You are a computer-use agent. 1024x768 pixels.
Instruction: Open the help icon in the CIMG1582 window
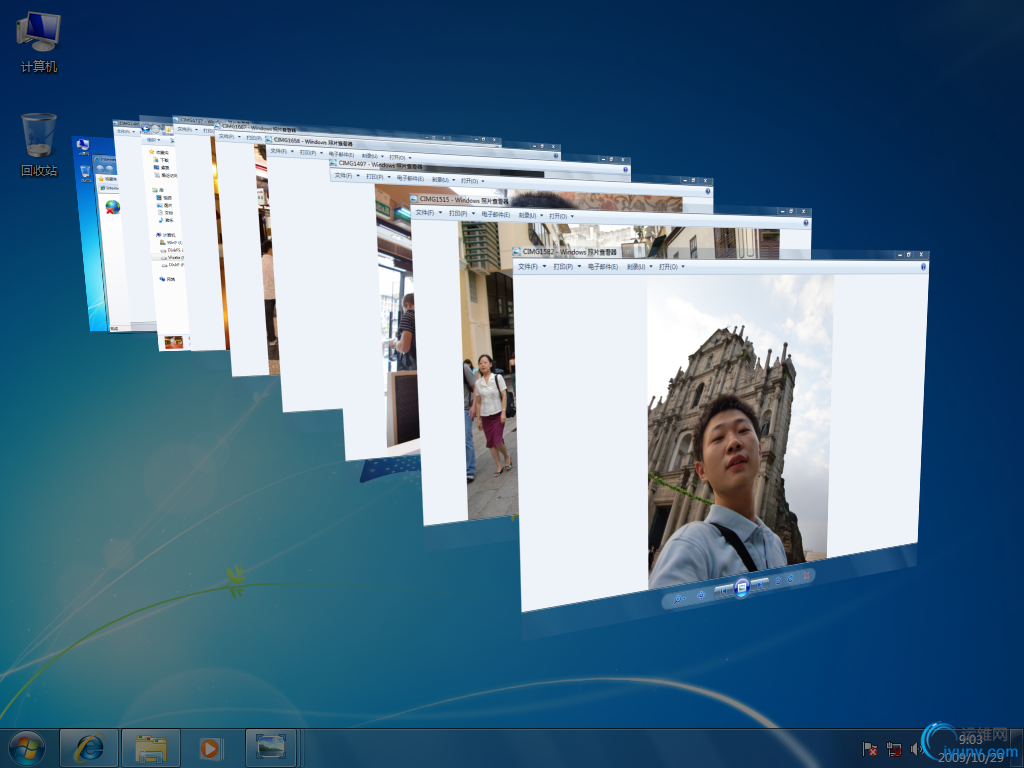(923, 267)
